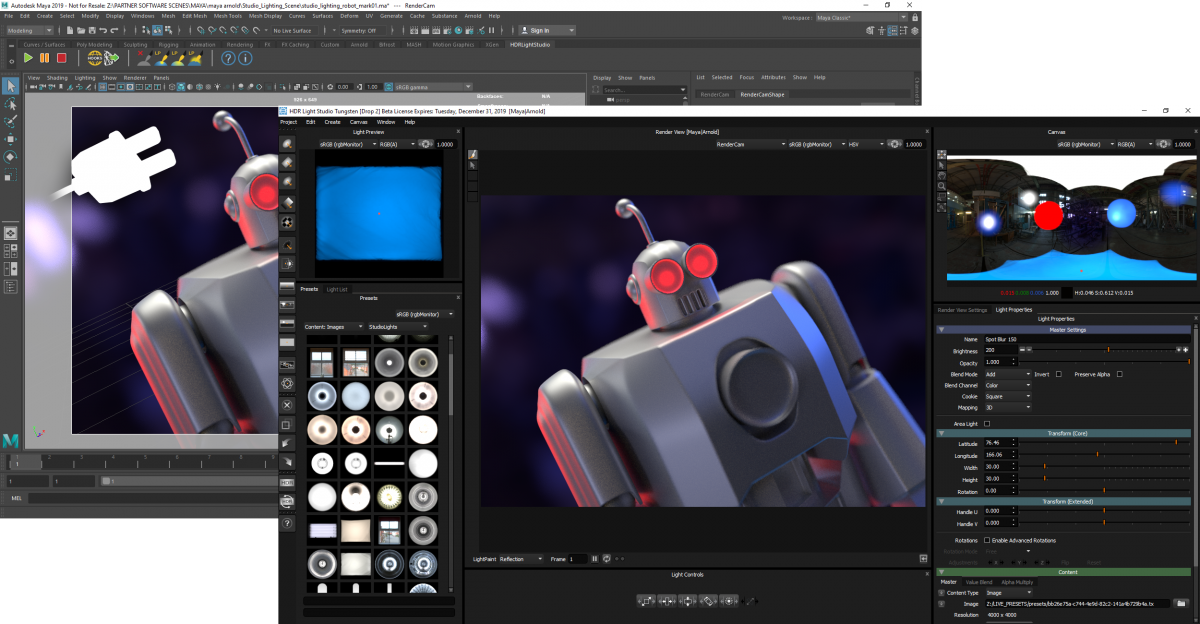The image size is (1200, 624).
Task: Open the Content Type Image dropdown
Action: pyautogui.click(x=1007, y=593)
